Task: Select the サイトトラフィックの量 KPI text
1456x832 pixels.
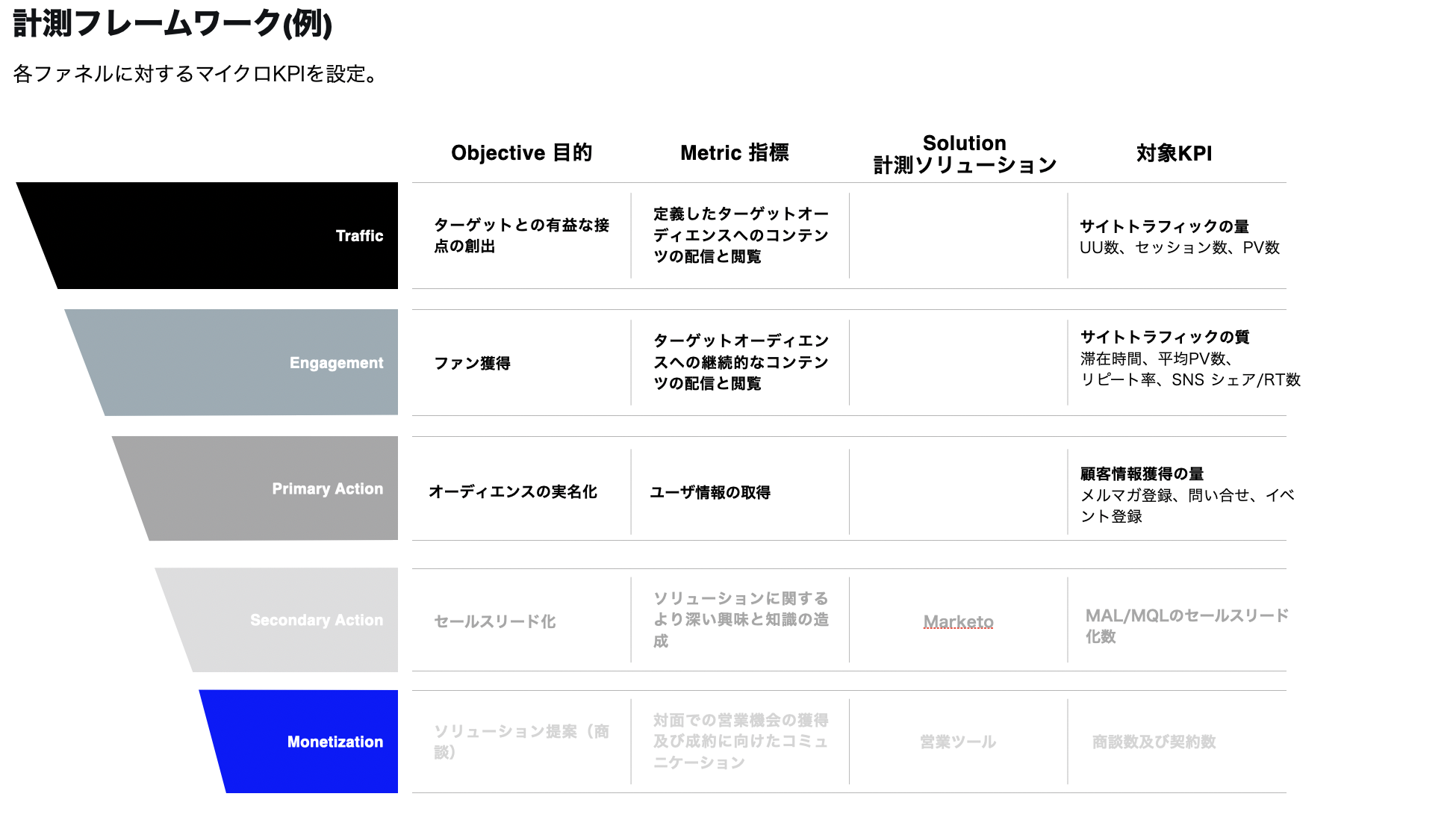Action: 1164,226
